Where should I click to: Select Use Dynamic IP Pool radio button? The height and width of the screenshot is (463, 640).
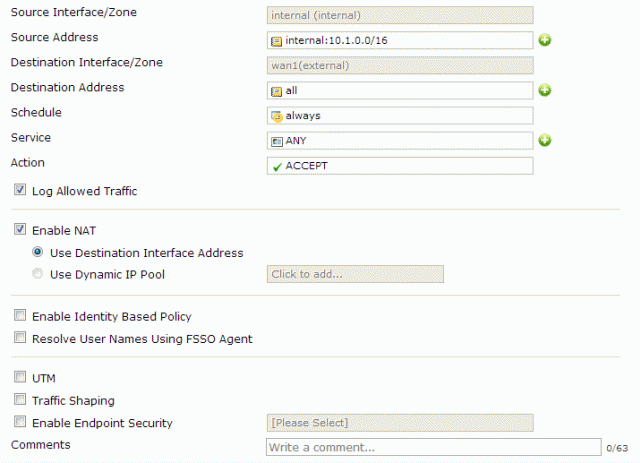pyautogui.click(x=38, y=274)
